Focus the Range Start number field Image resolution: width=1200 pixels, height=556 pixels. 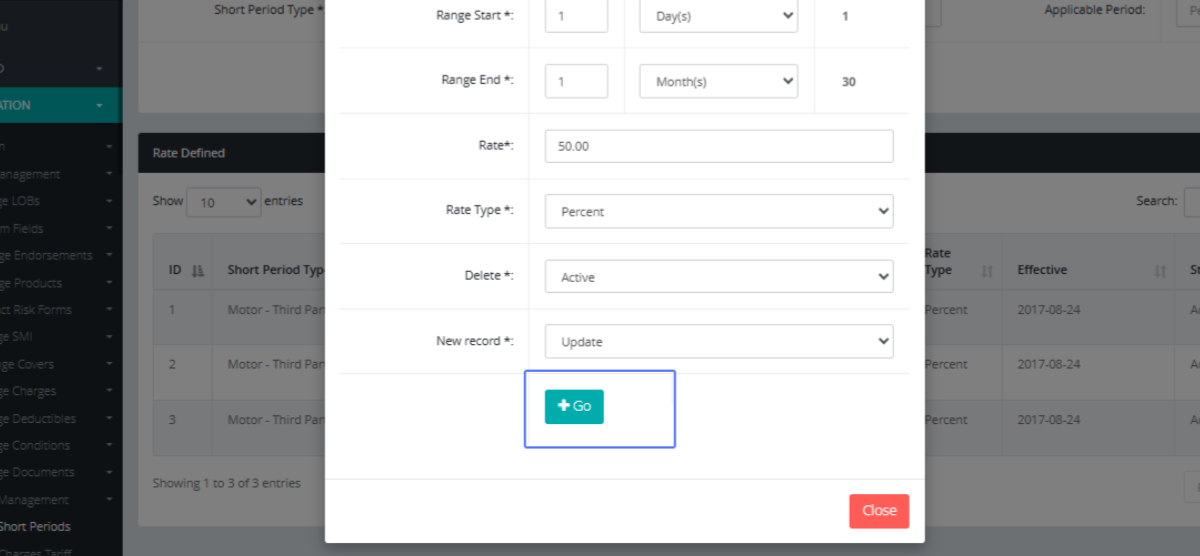coord(576,17)
